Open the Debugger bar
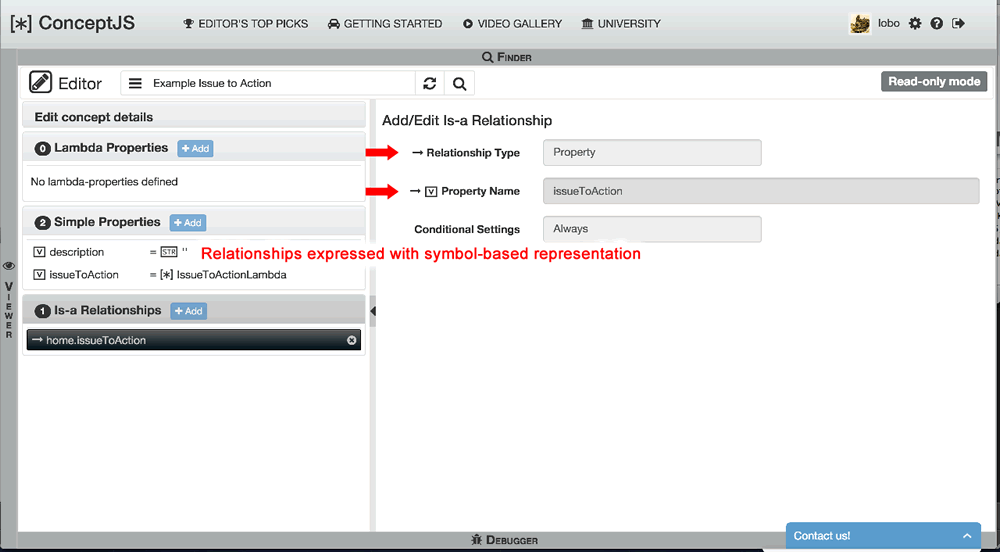The image size is (1000, 552). [x=506, y=540]
